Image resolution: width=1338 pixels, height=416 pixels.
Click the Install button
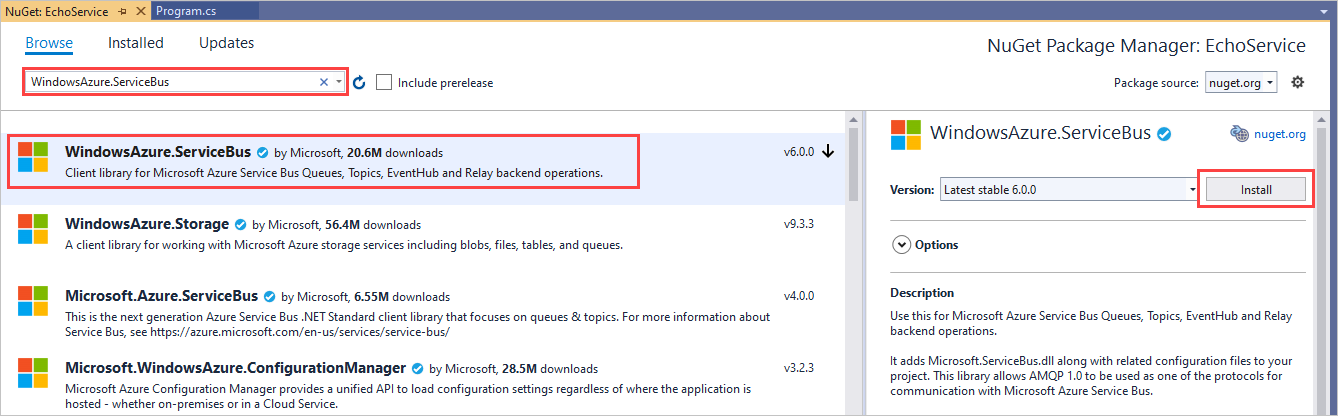coord(1256,189)
